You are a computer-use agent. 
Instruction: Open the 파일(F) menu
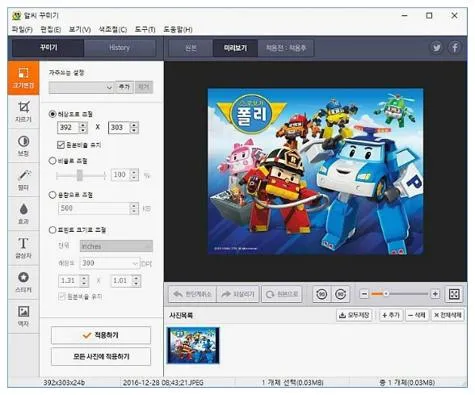(x=22, y=30)
